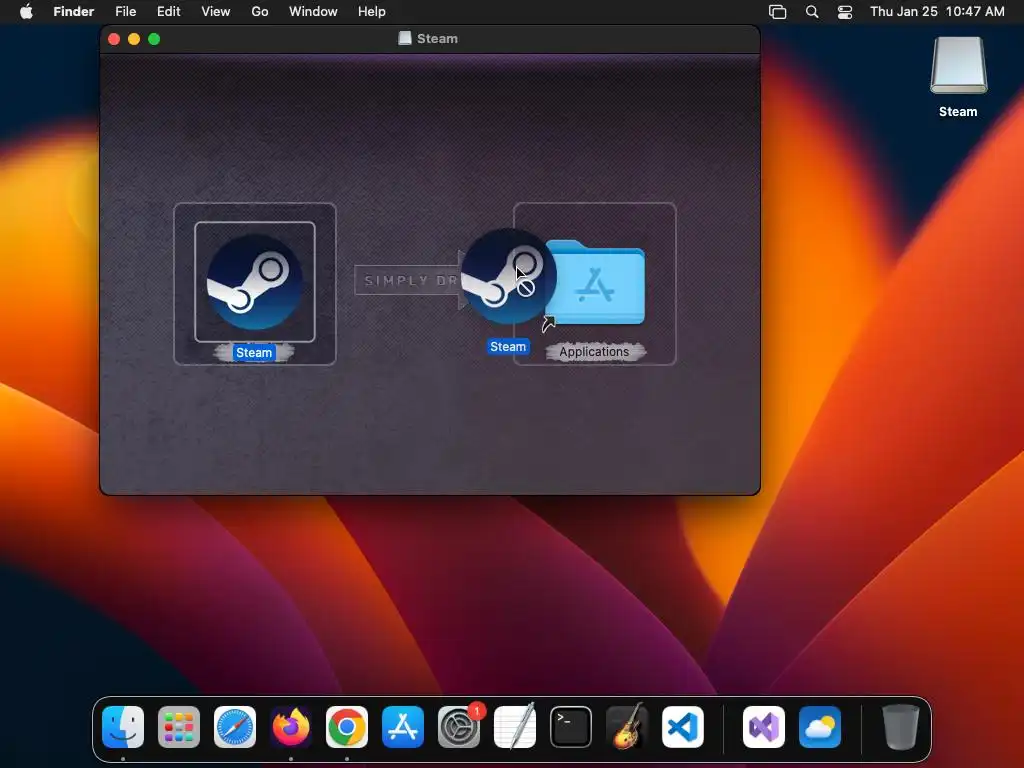Open Launchpad from the Dock
Screen dimensions: 1024x768
click(179, 727)
